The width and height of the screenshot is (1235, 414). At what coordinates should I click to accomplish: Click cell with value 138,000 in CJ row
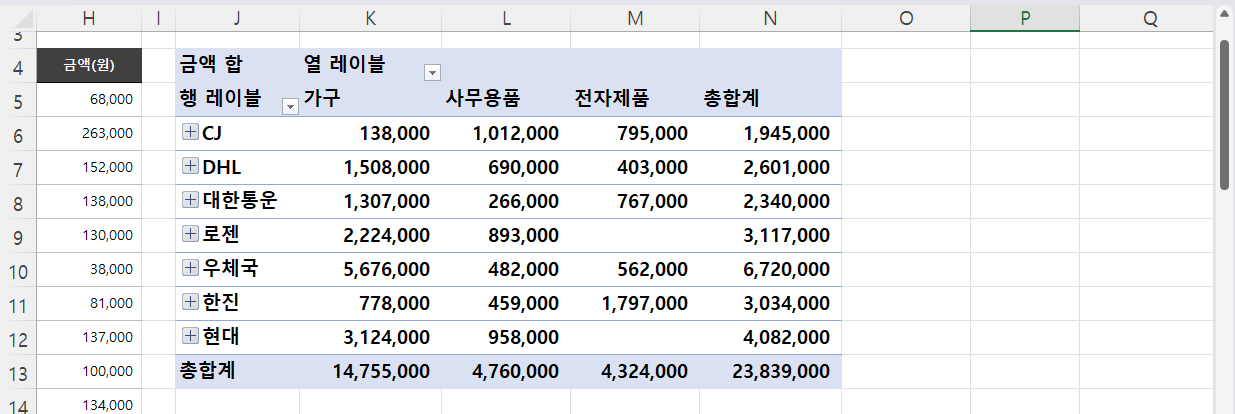point(371,133)
